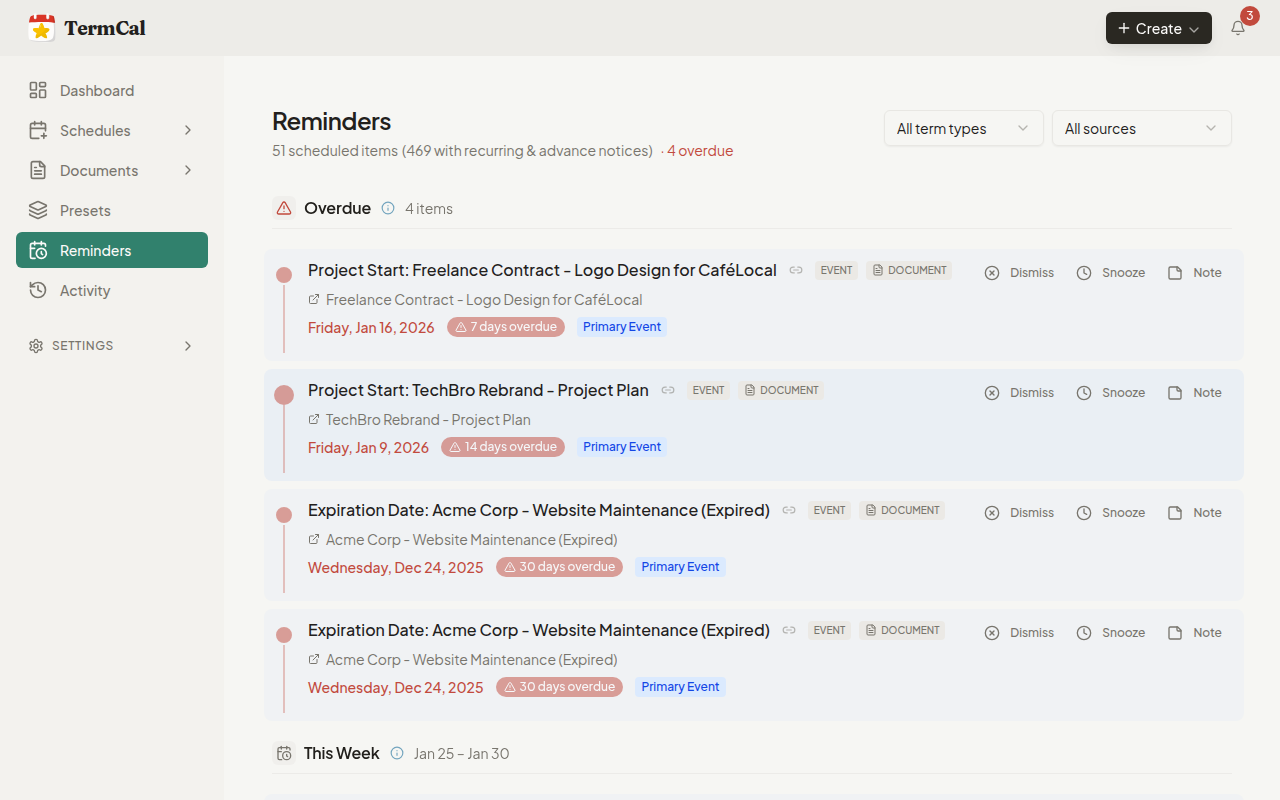This screenshot has width=1280, height=800.
Task: Open TechBro Rebrand - Project Plan document link
Action: point(428,420)
